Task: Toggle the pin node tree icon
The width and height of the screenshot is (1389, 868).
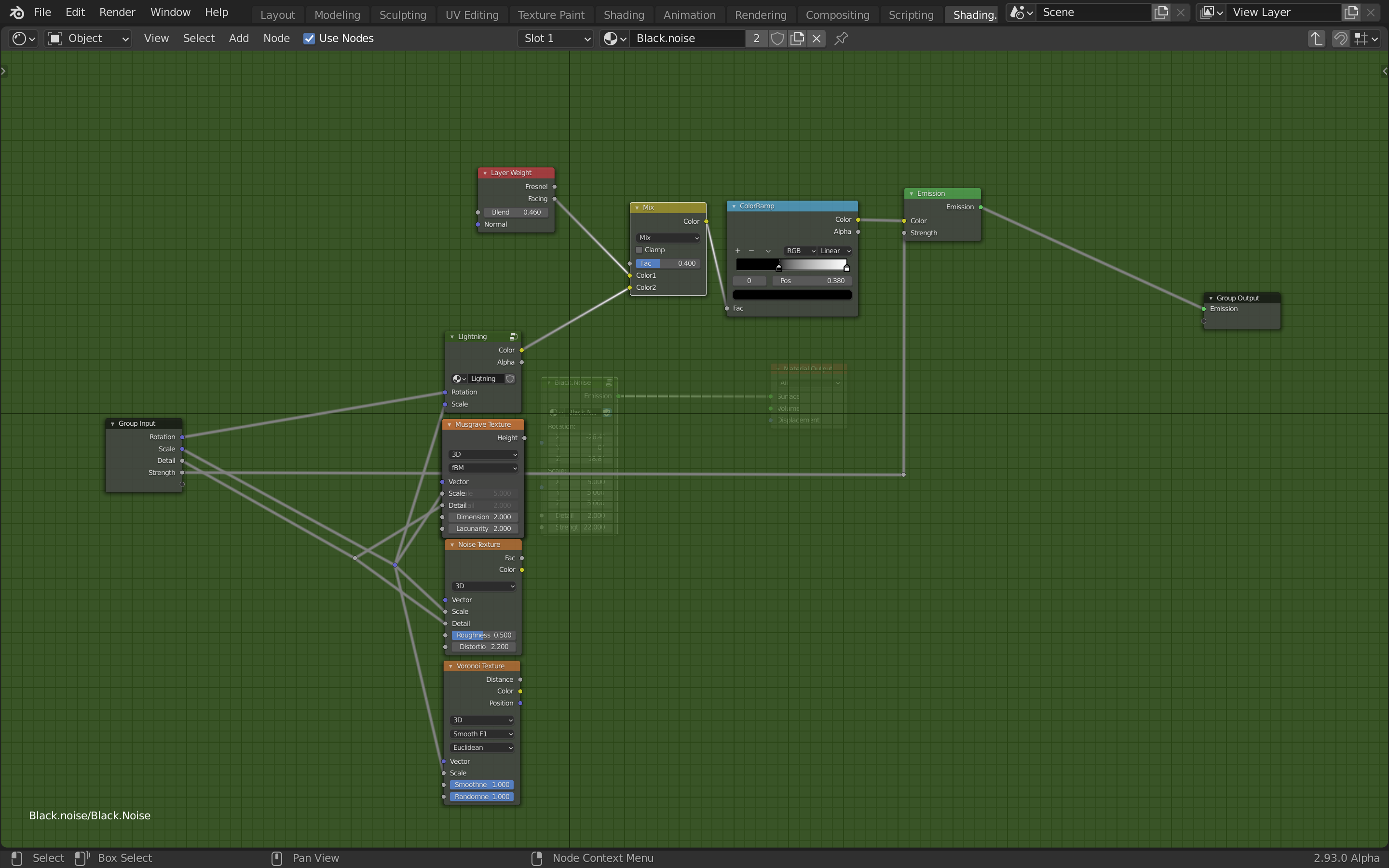Action: (x=841, y=39)
